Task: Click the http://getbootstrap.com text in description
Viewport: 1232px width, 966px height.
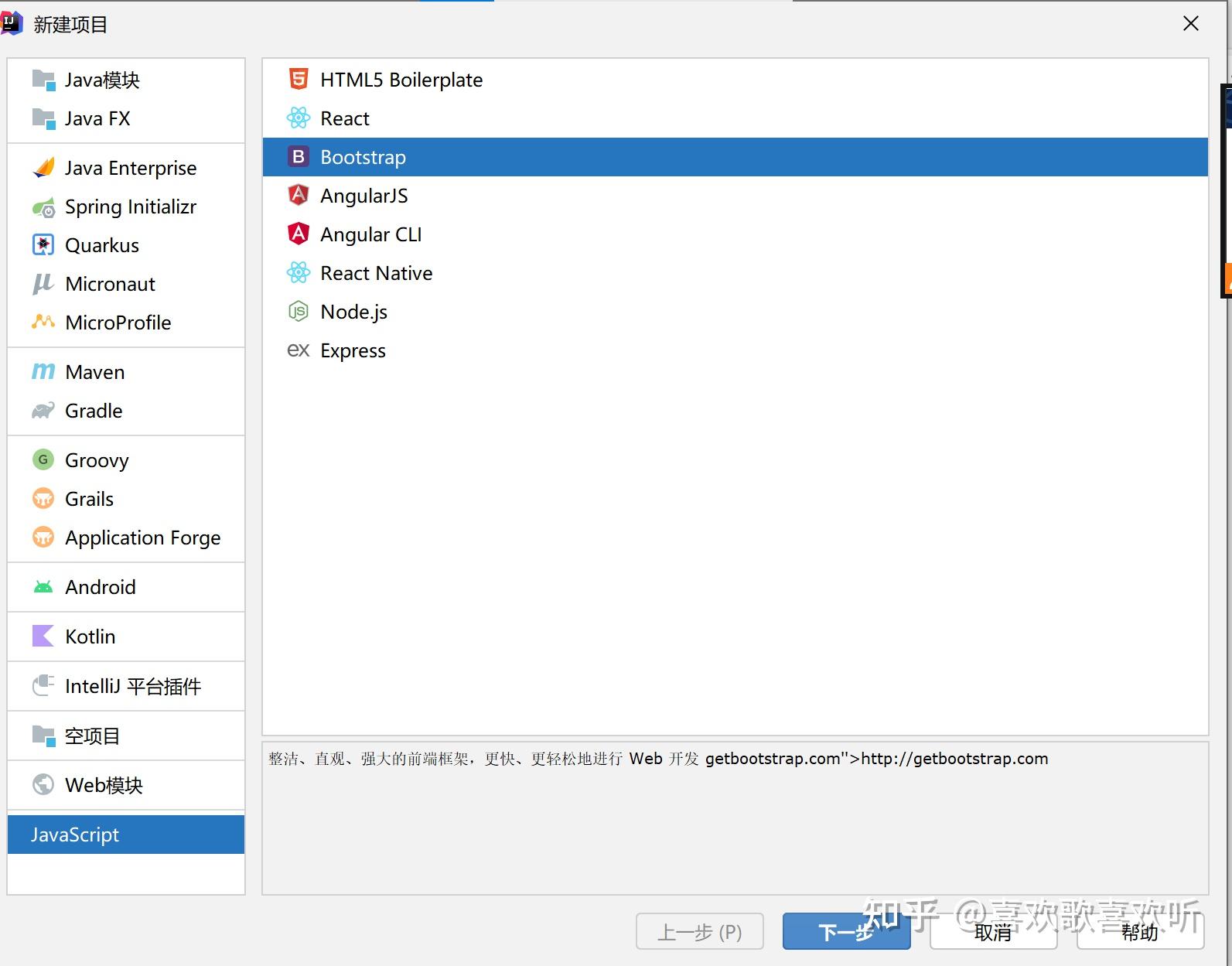Action: click(954, 759)
